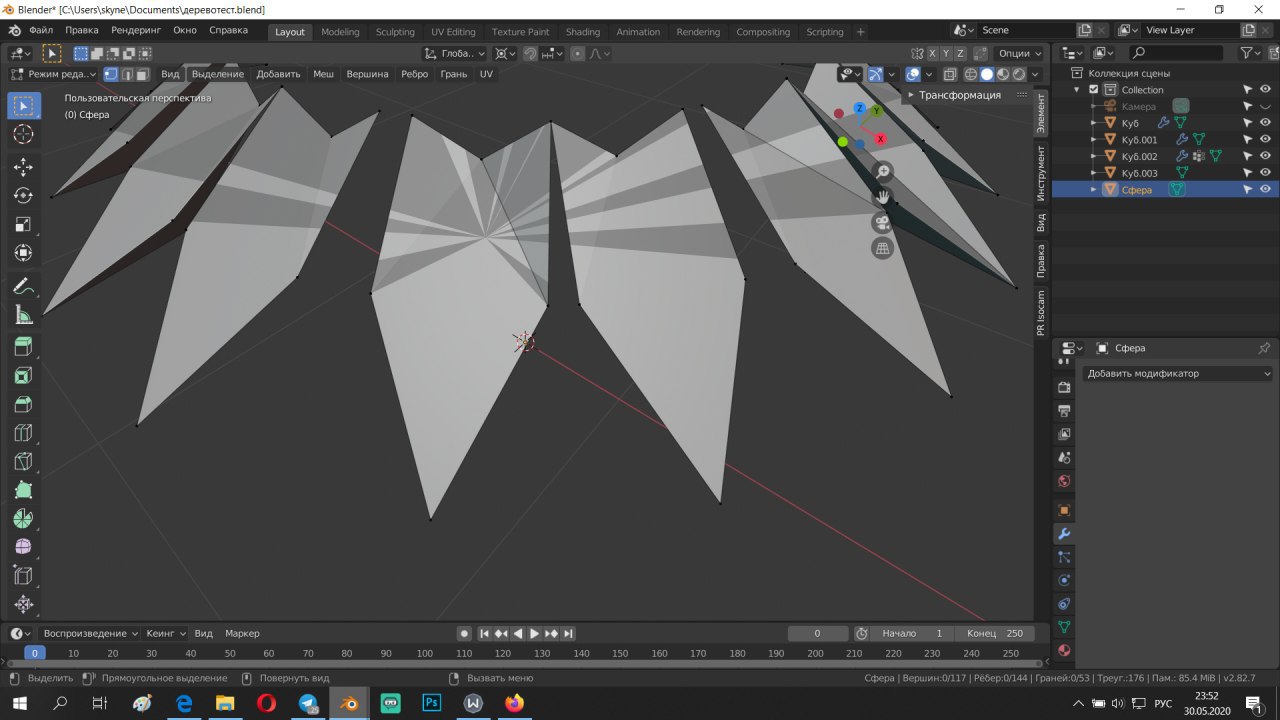This screenshot has height=720, width=1280.
Task: Toggle camera view with the camera icon
Action: tap(882, 222)
